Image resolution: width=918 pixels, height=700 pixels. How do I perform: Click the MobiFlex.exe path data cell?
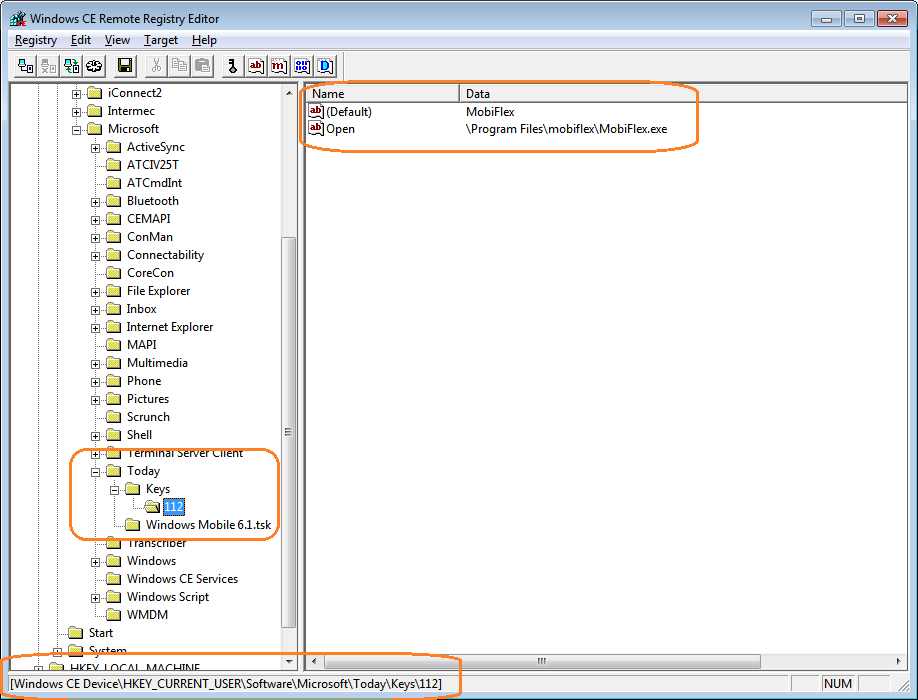click(566, 129)
